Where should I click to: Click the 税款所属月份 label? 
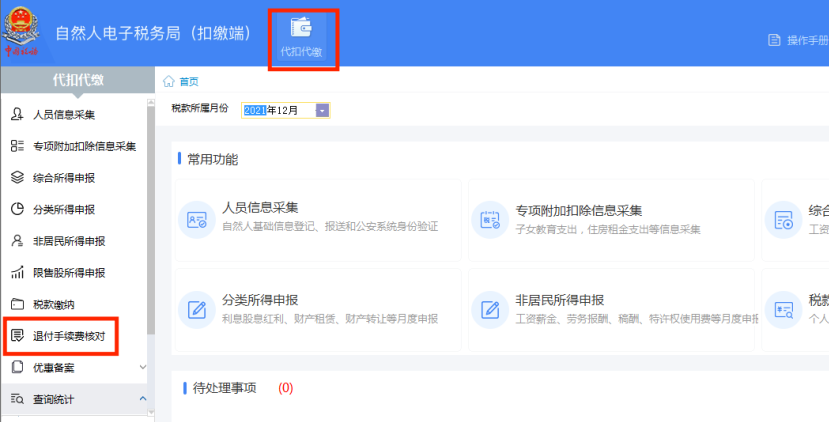tap(200, 108)
